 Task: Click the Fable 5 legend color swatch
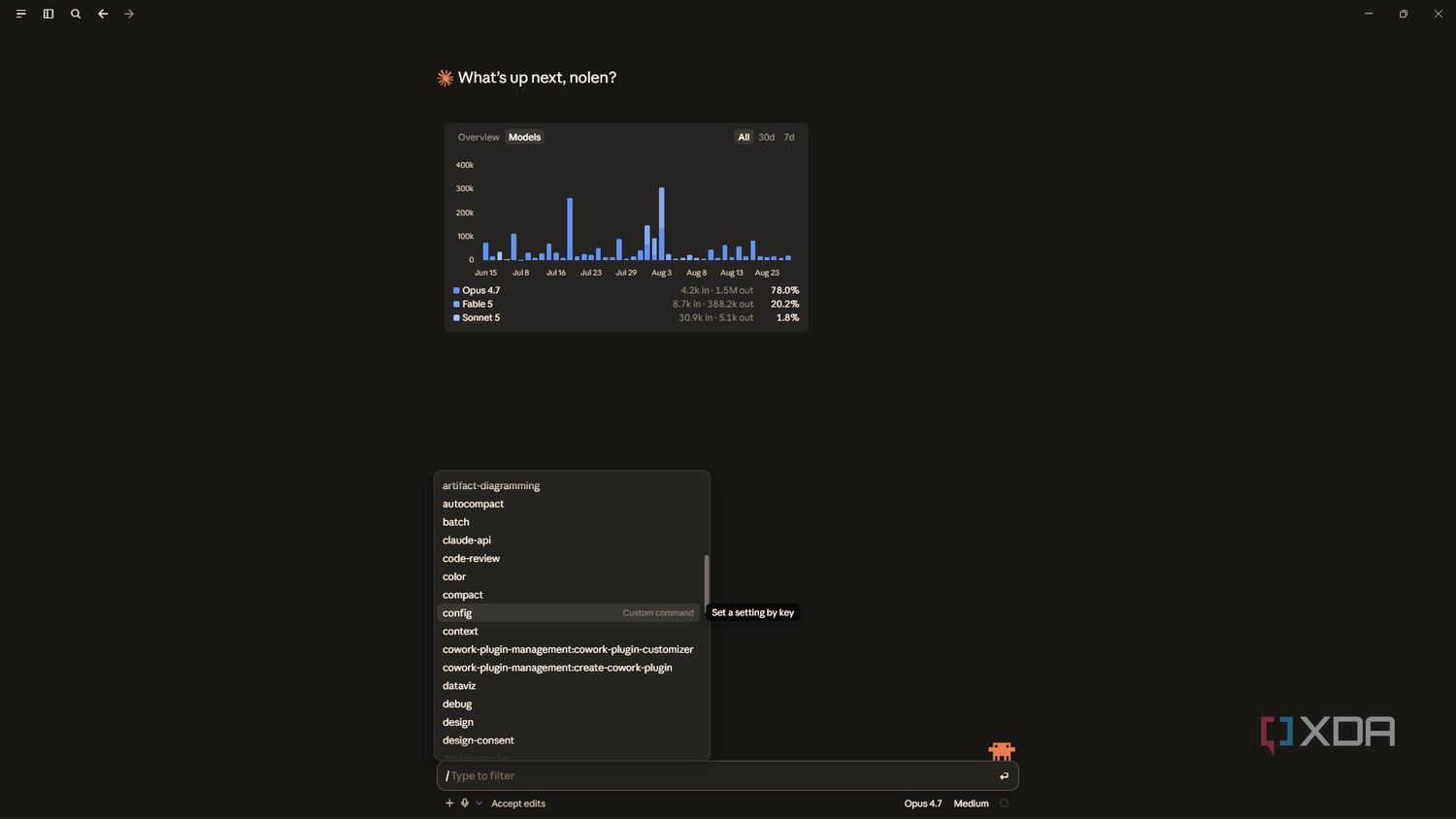point(456,304)
